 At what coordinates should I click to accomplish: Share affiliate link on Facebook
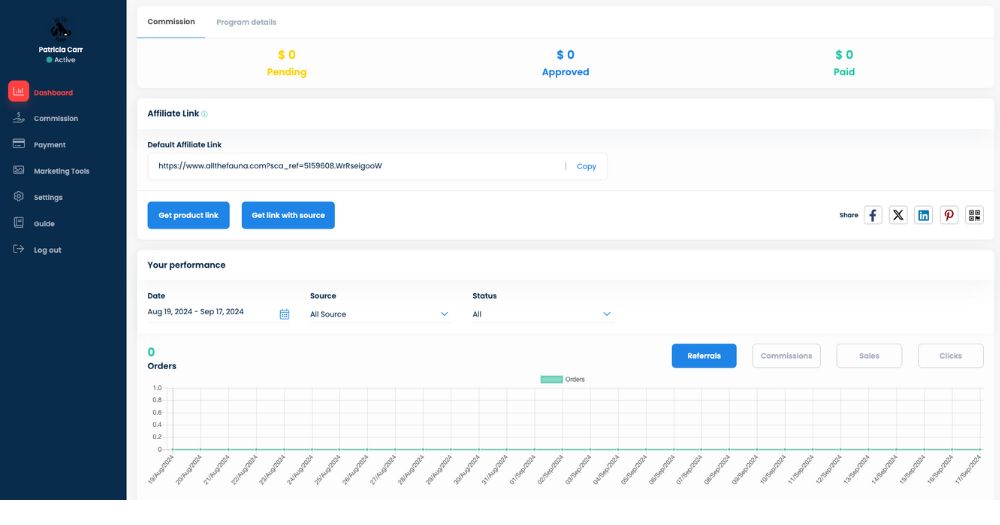point(873,215)
